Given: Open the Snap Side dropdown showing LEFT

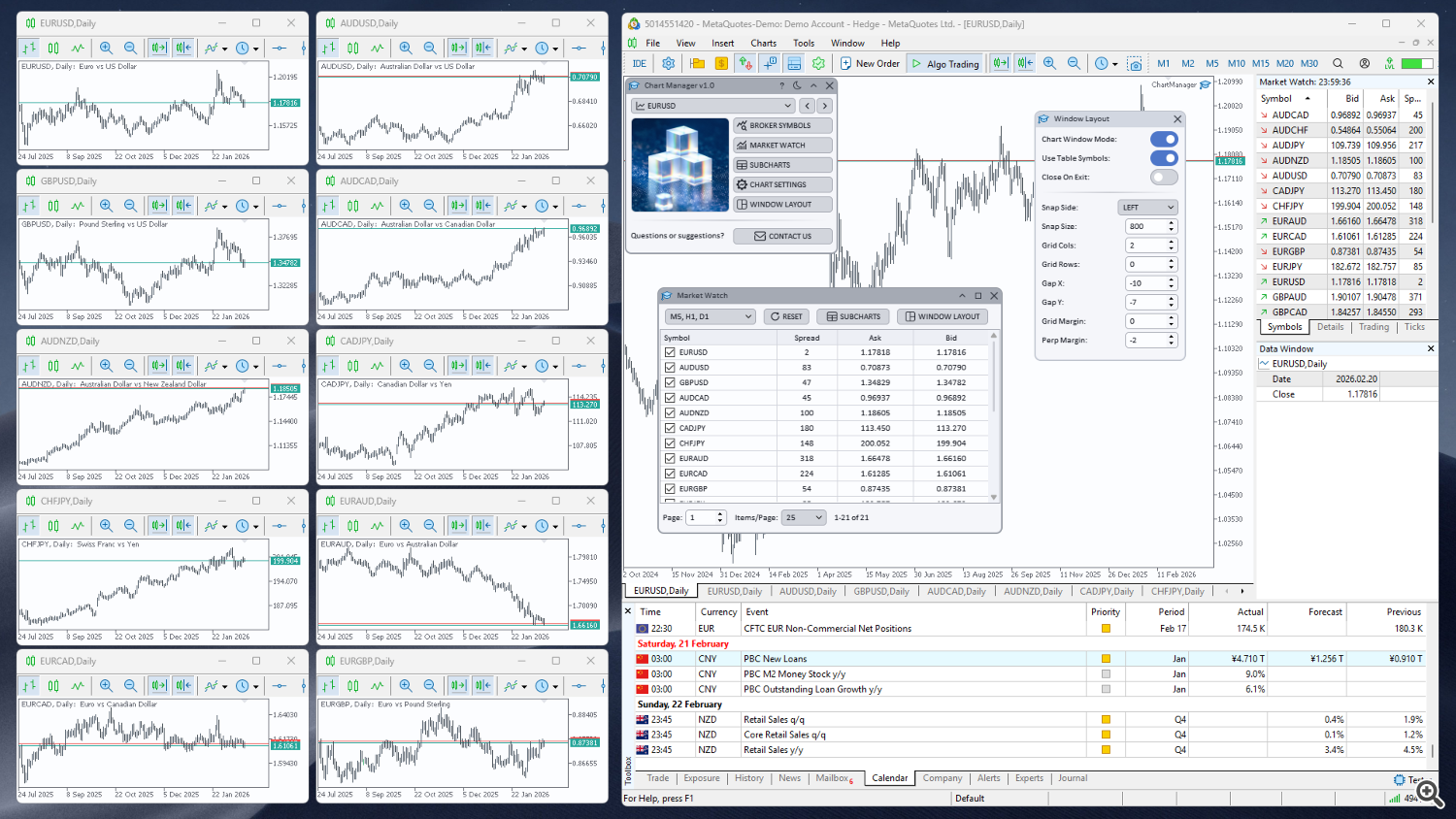Looking at the screenshot, I should [x=1147, y=207].
